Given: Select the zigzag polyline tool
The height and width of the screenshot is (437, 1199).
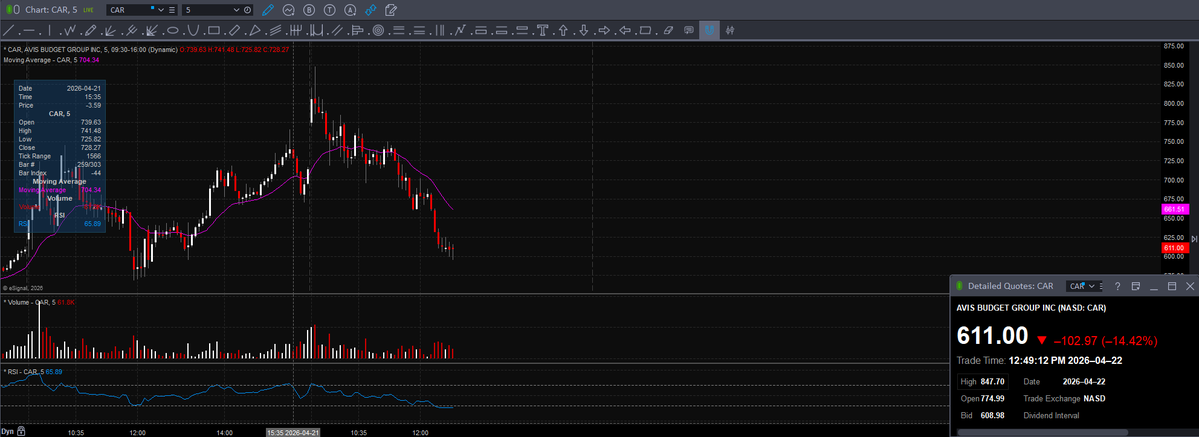Looking at the screenshot, I should pyautogui.click(x=70, y=31).
